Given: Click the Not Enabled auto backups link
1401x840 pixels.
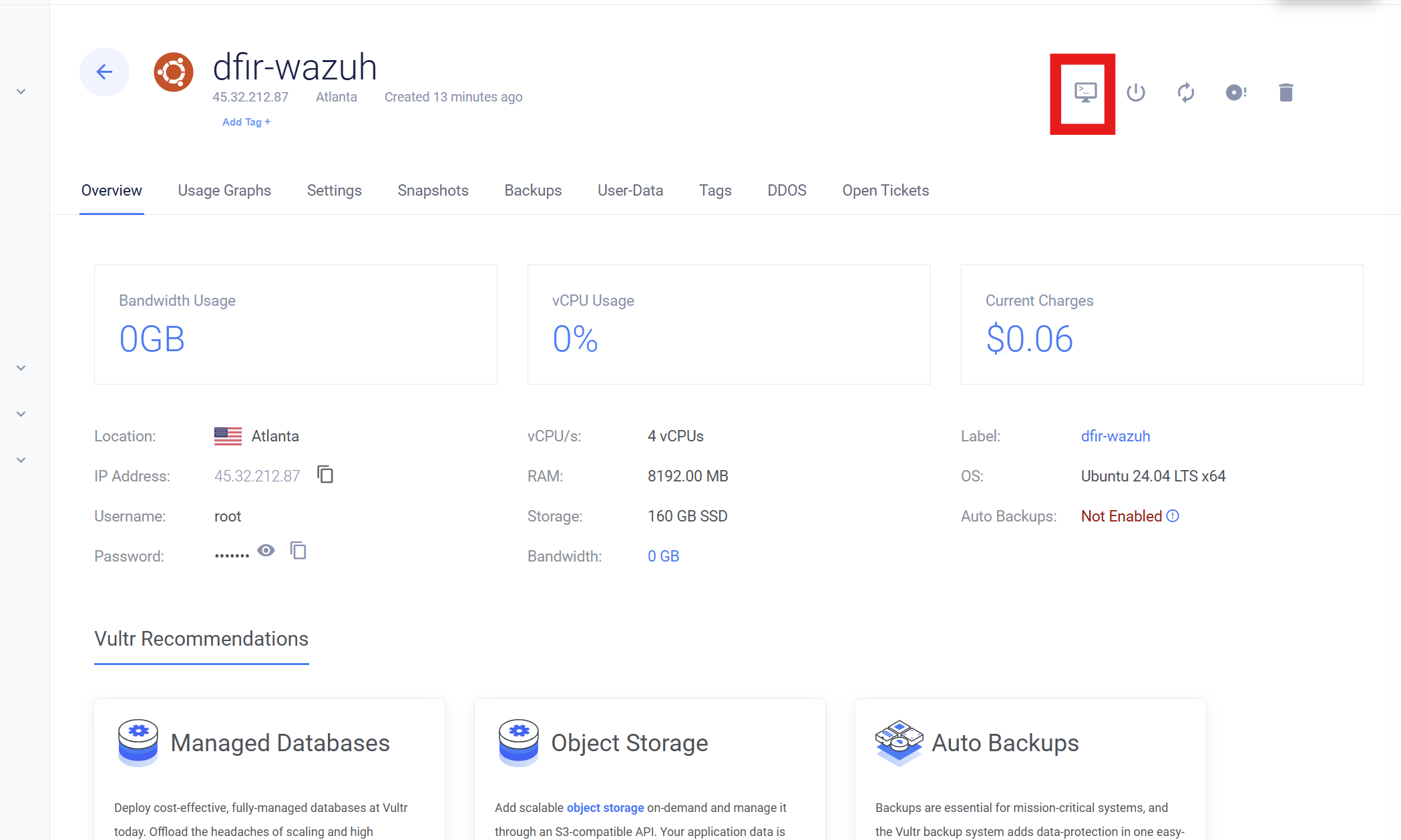Looking at the screenshot, I should pyautogui.click(x=1121, y=516).
